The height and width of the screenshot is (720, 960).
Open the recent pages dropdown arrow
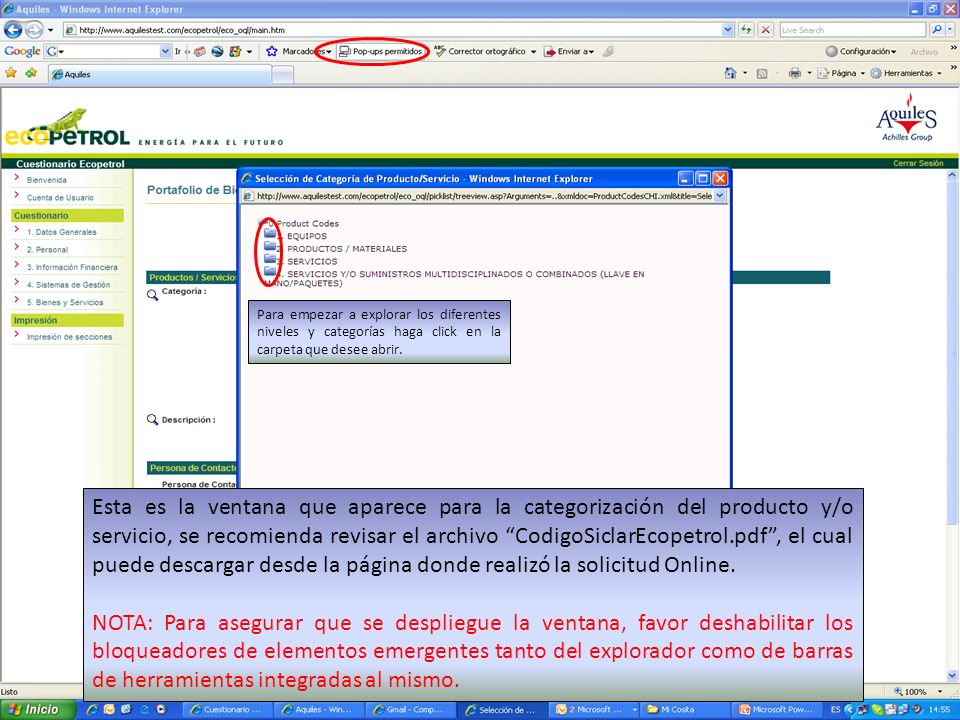pos(50,29)
